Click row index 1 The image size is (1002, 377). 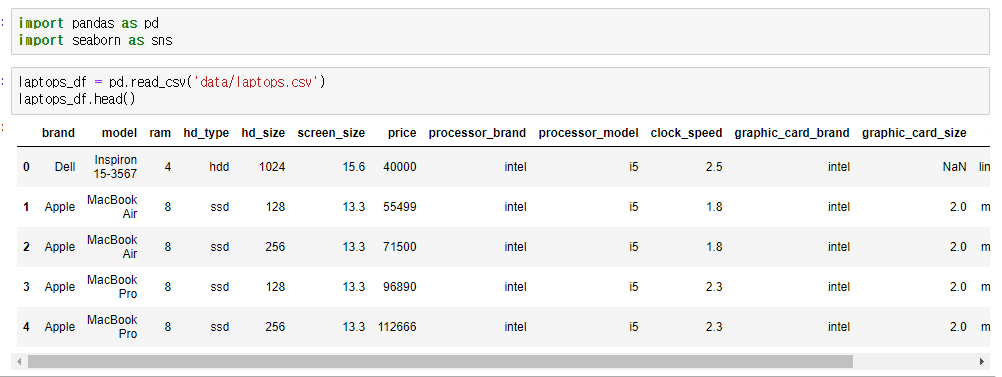click(26, 207)
